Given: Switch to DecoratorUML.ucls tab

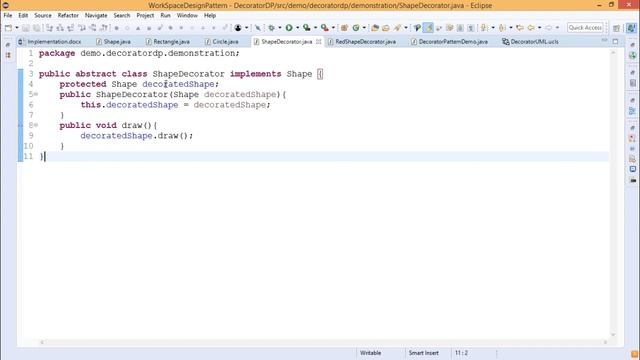Looking at the screenshot, I should [x=530, y=42].
